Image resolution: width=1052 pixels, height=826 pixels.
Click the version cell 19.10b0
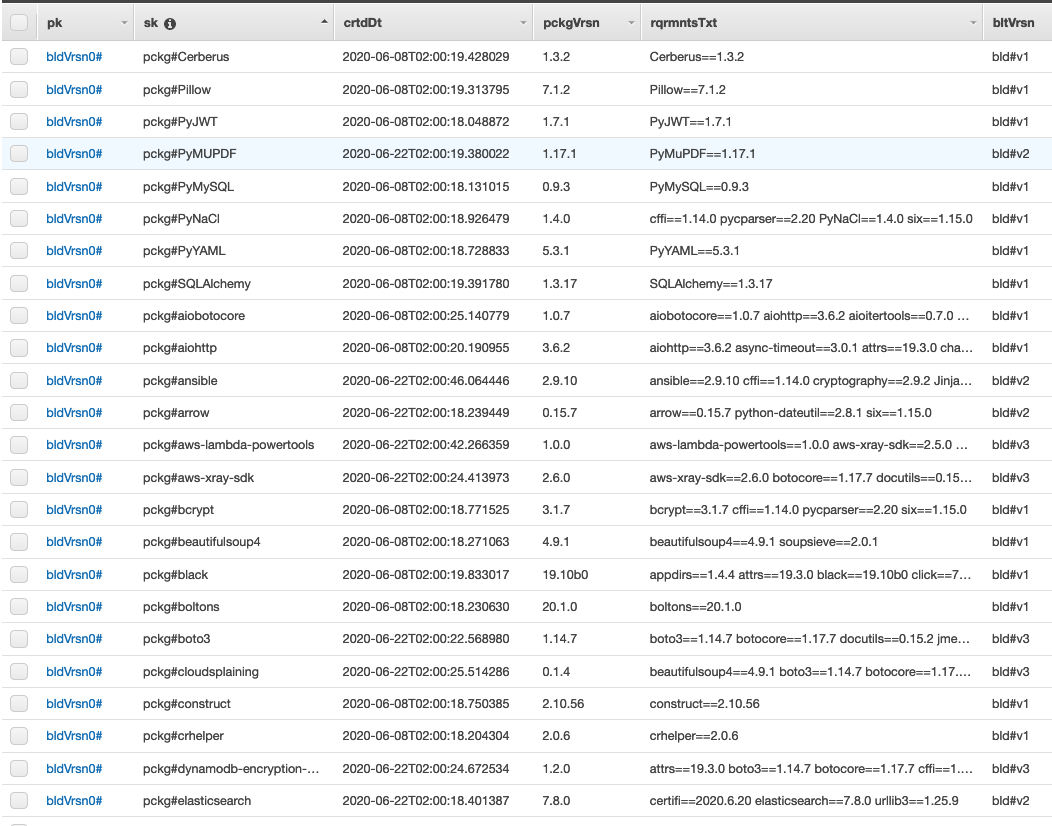(x=565, y=574)
